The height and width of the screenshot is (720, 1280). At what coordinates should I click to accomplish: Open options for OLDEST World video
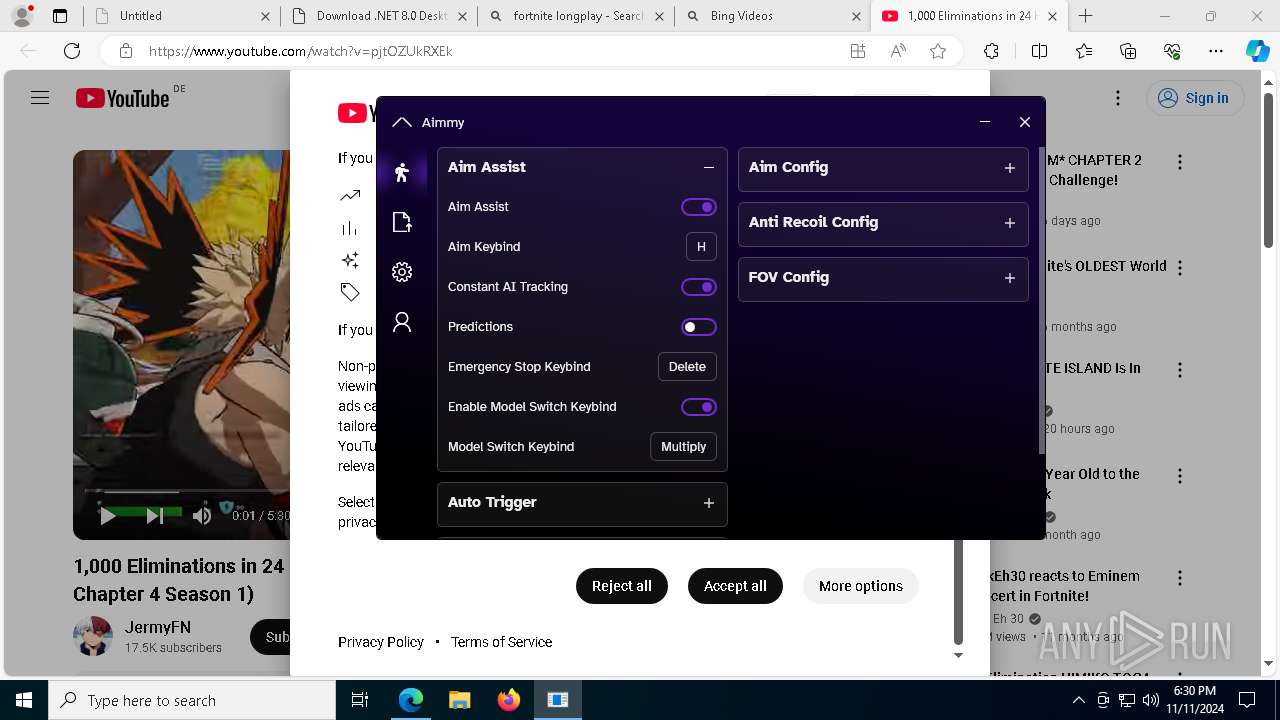click(1180, 268)
